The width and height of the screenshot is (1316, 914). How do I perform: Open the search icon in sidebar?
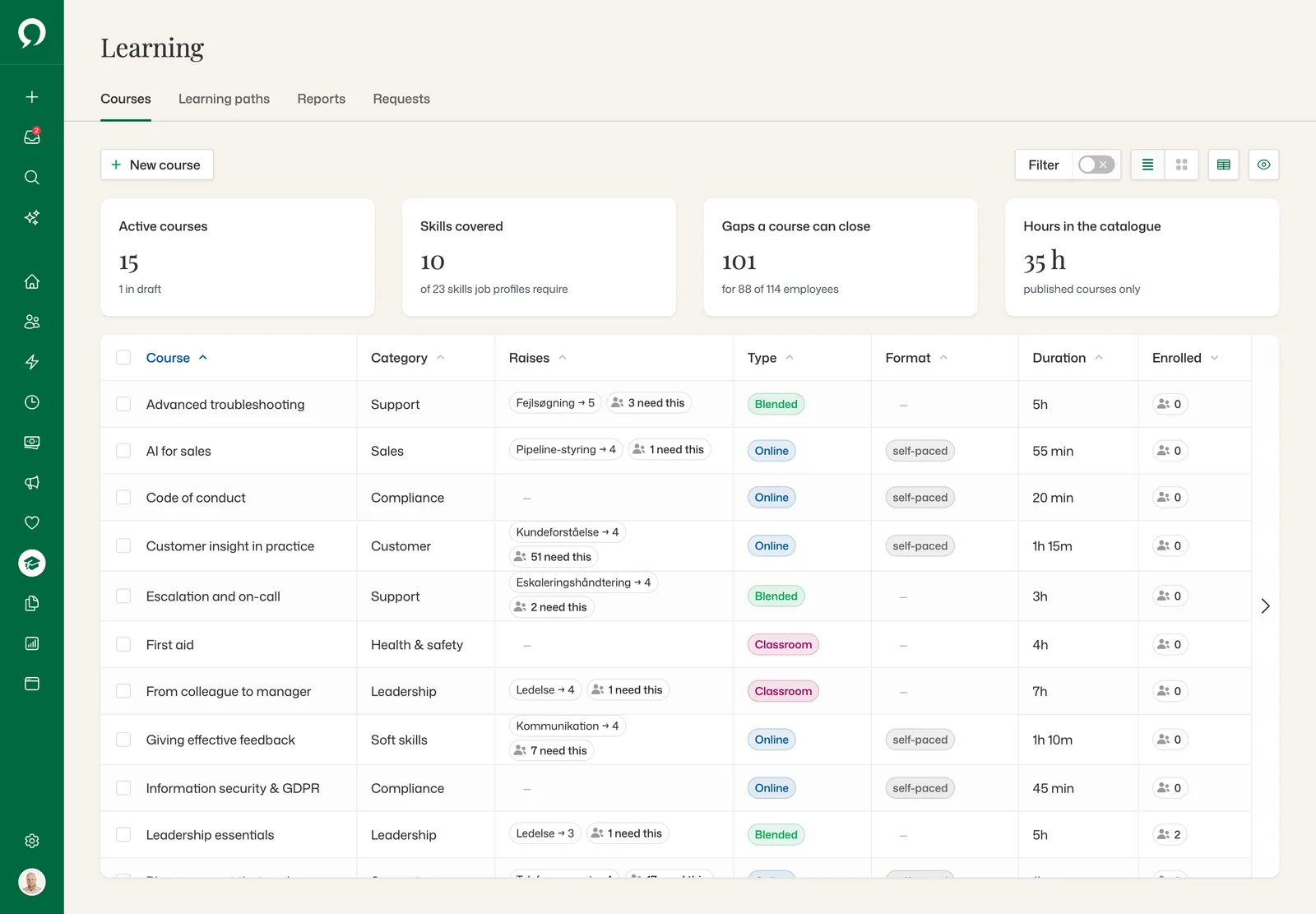(32, 177)
